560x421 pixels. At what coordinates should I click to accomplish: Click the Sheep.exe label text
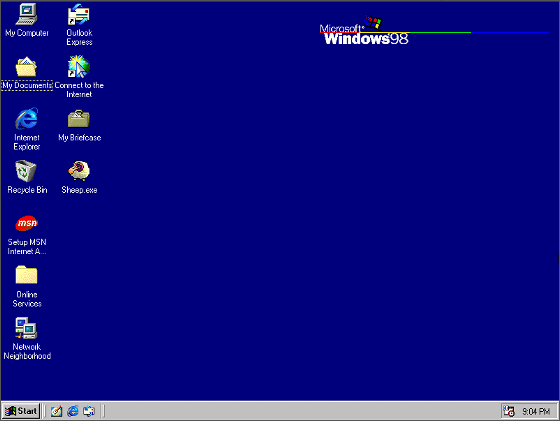point(79,190)
